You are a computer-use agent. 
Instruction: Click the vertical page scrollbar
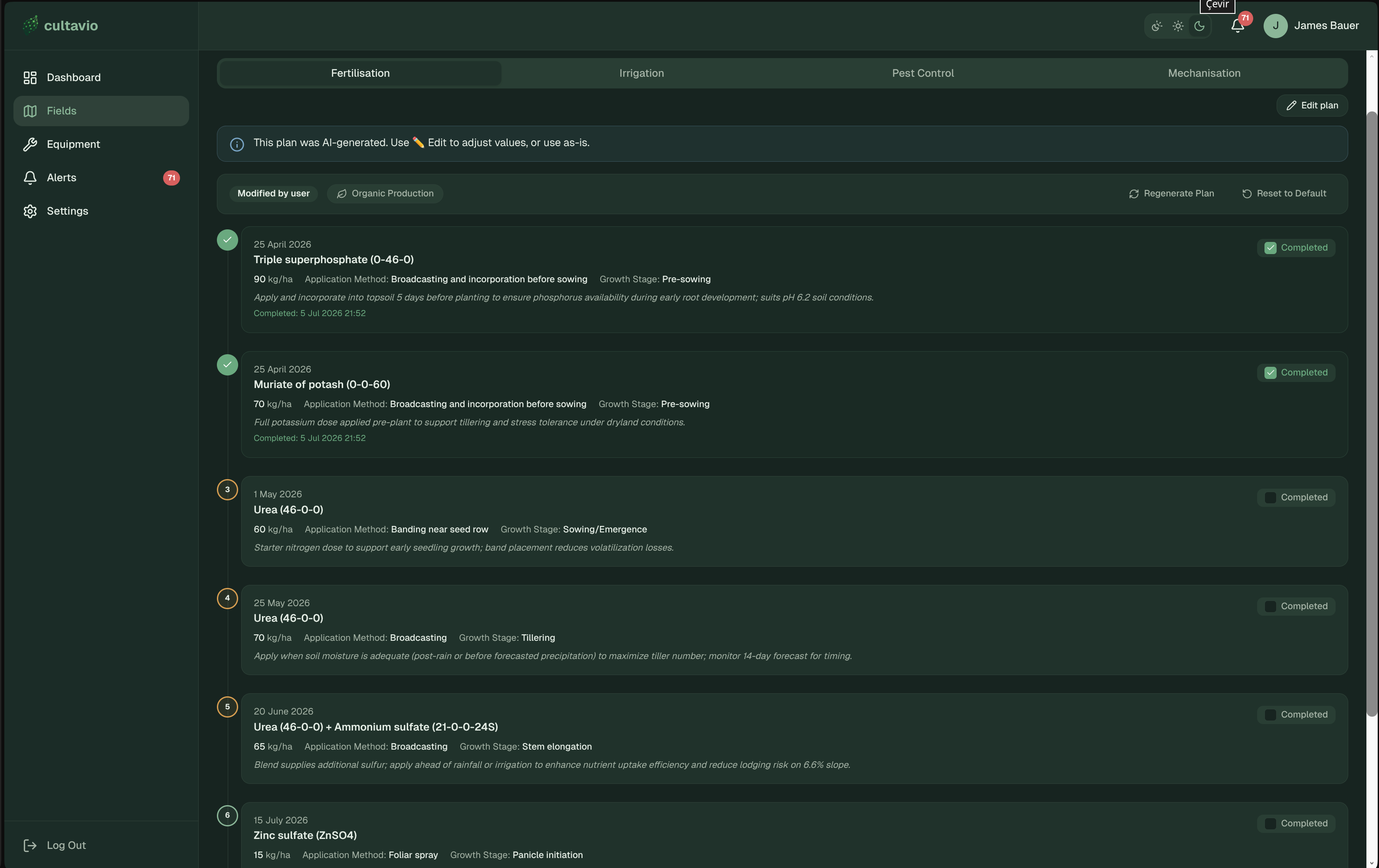pyautogui.click(x=1371, y=412)
